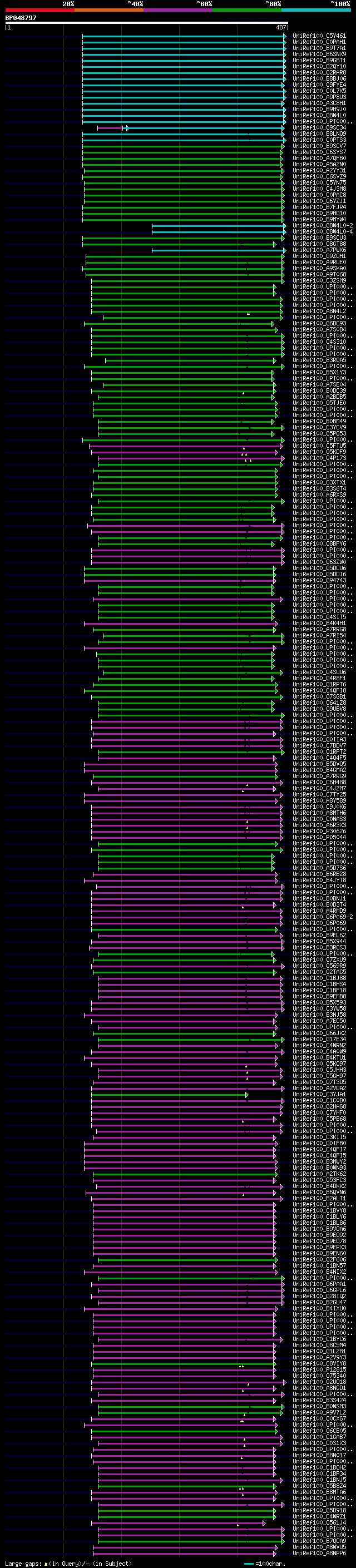Select hit label UniRef100_Q7SGB1
Viewport: 356px width, 1568px height.
[319, 696]
